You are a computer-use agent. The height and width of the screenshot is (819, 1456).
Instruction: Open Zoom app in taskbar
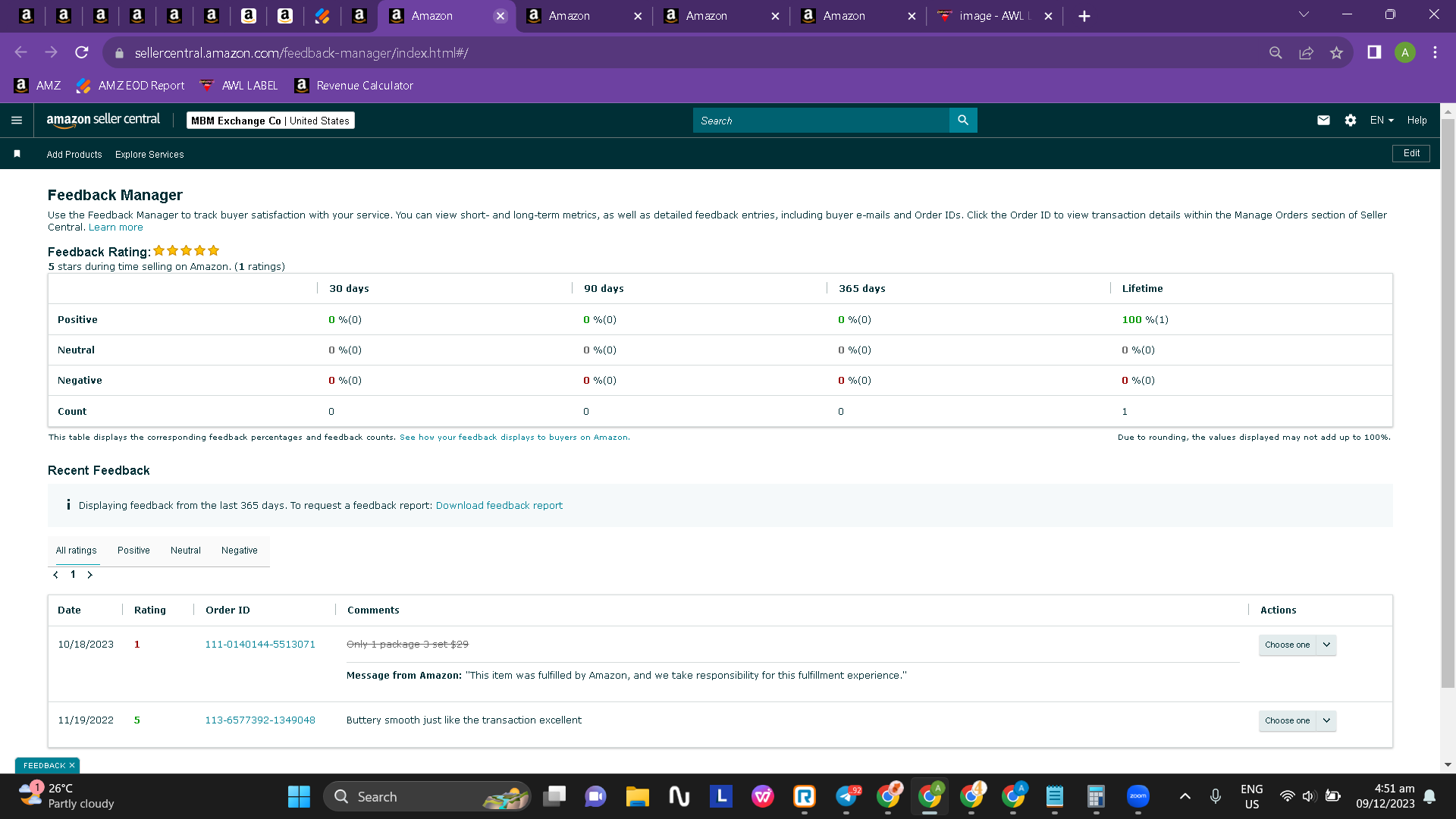(1137, 796)
